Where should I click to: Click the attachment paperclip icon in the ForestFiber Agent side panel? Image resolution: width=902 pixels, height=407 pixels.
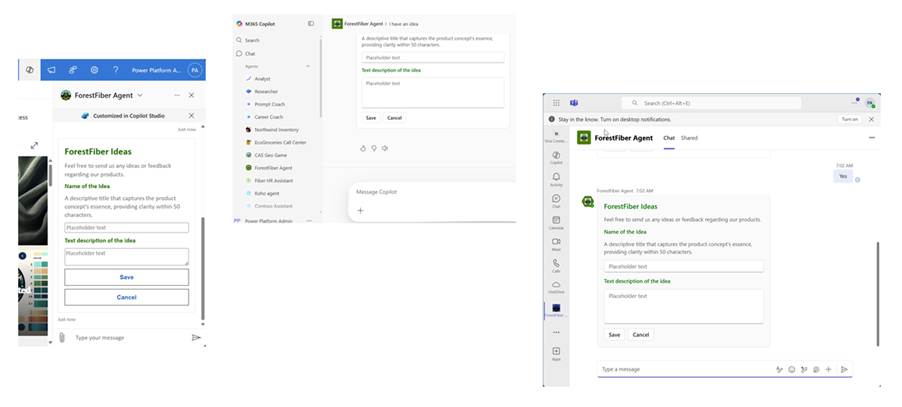coord(61,338)
